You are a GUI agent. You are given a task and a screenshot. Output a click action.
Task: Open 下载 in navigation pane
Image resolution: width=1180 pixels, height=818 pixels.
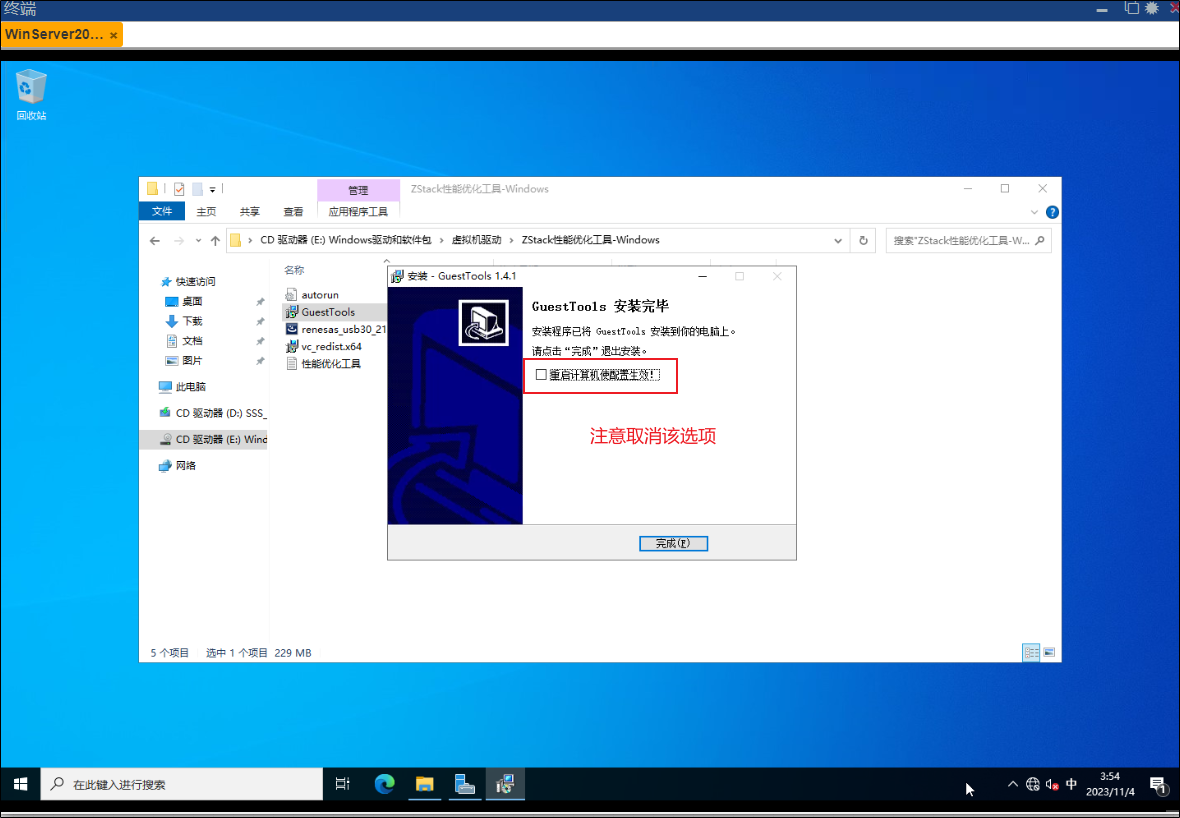[x=184, y=321]
